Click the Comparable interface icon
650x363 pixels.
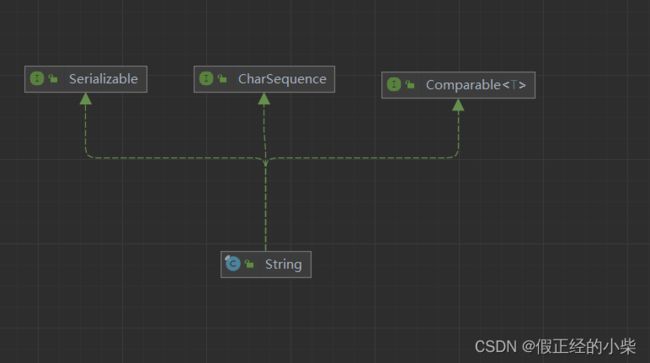point(394,85)
